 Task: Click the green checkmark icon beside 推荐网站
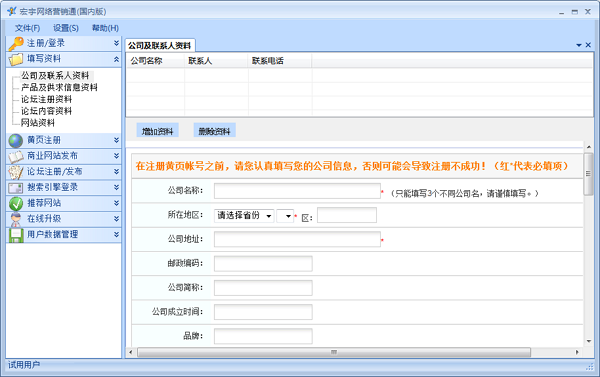tap(16, 203)
